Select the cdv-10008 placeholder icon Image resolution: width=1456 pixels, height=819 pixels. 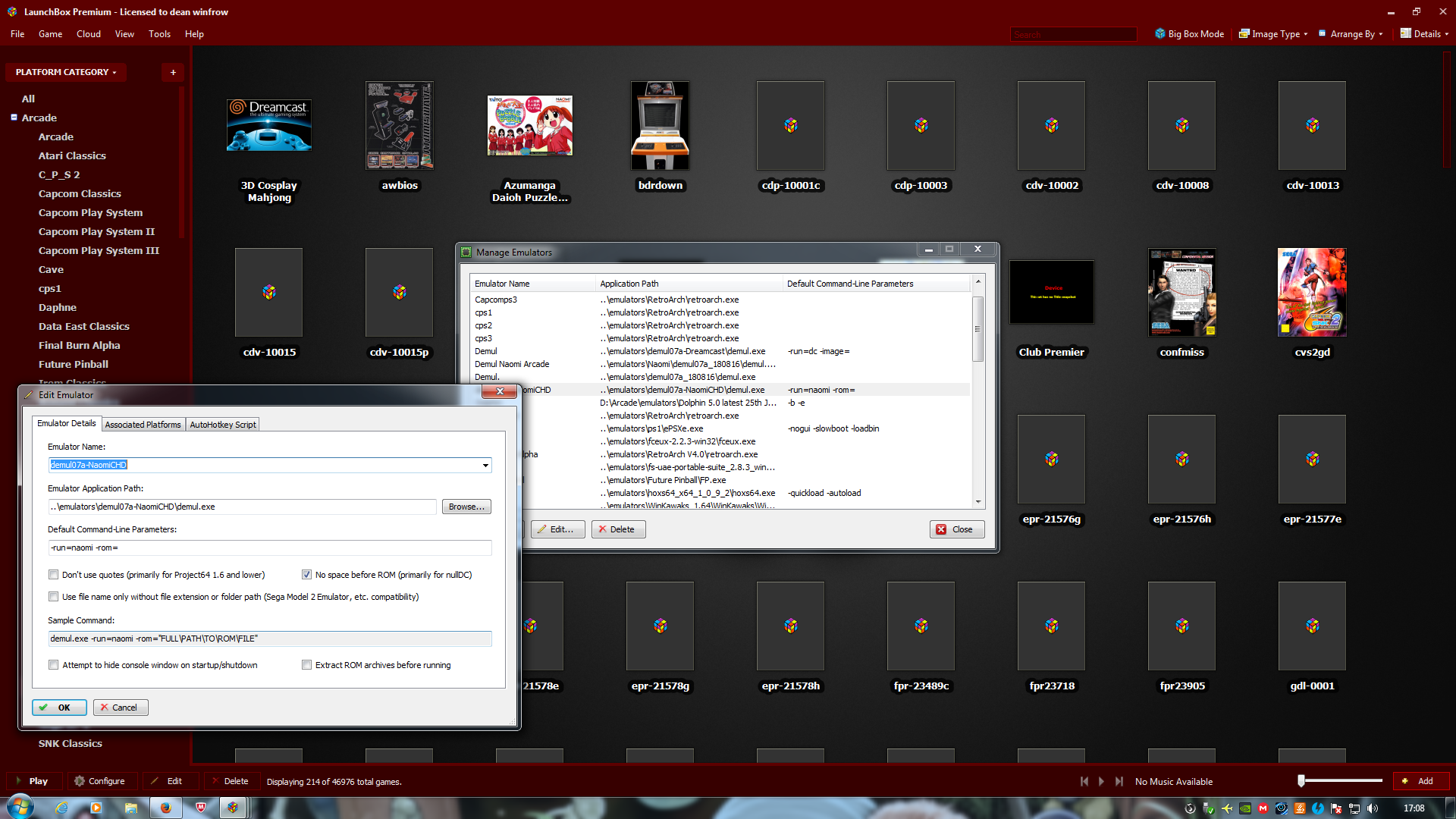(x=1182, y=125)
